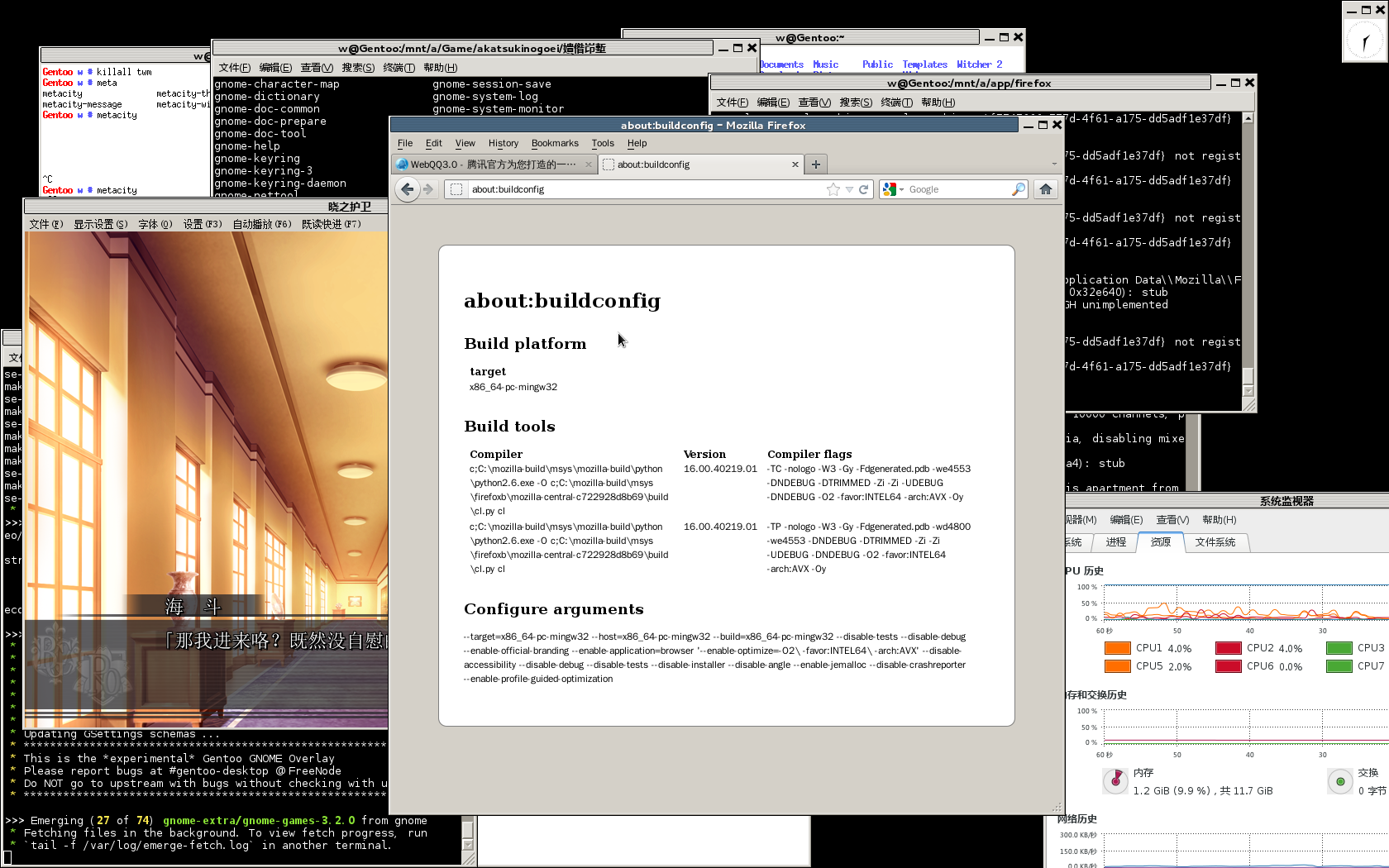Click 自动播放(F6) in 晓之护卫 game

point(262,224)
